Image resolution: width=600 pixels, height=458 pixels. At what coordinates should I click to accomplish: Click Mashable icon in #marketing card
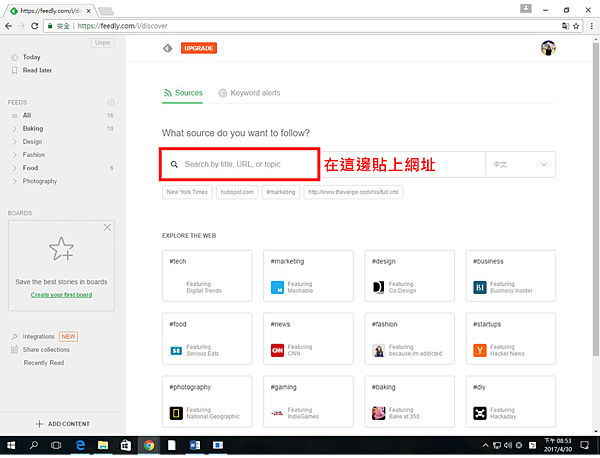[x=277, y=288]
